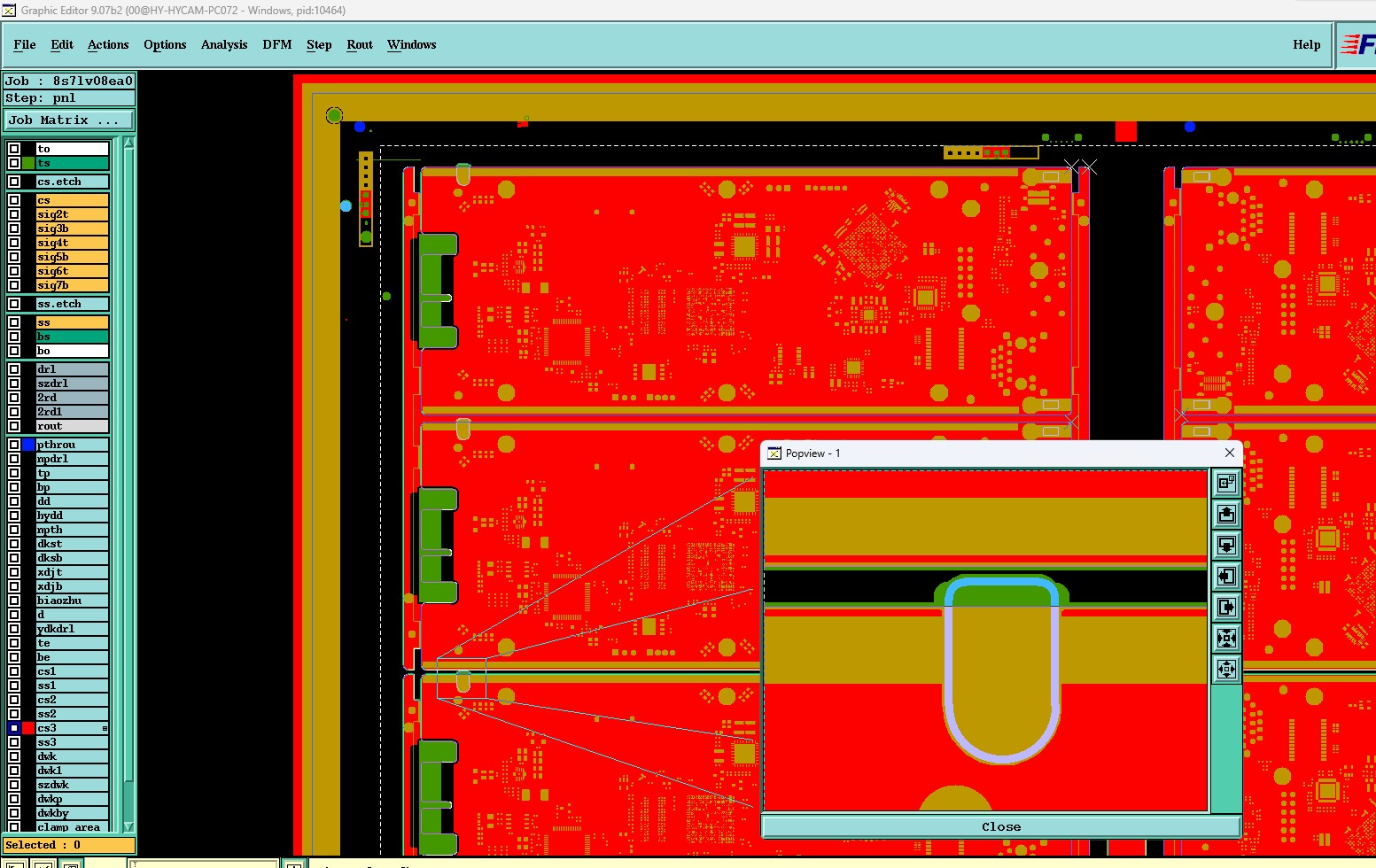Click the green color swatch of ts layer

click(28, 163)
